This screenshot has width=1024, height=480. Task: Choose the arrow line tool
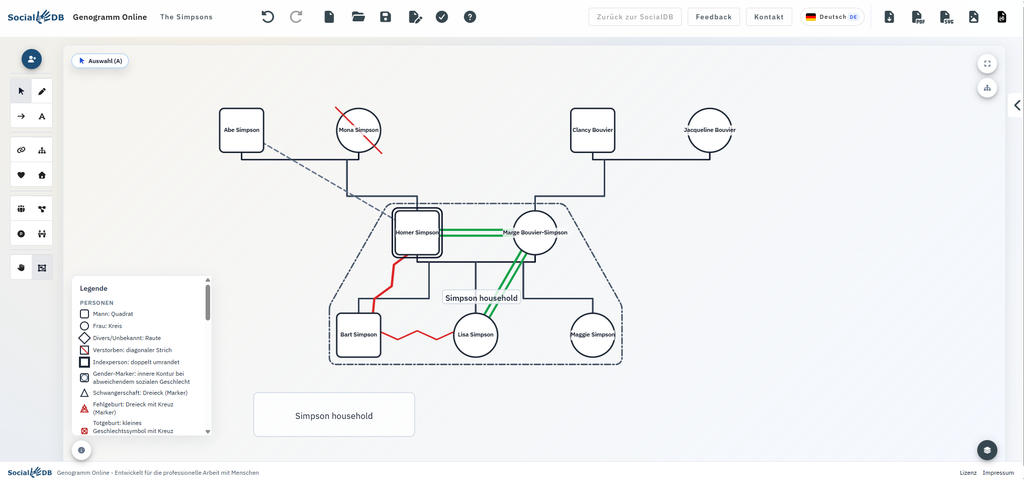[x=21, y=116]
